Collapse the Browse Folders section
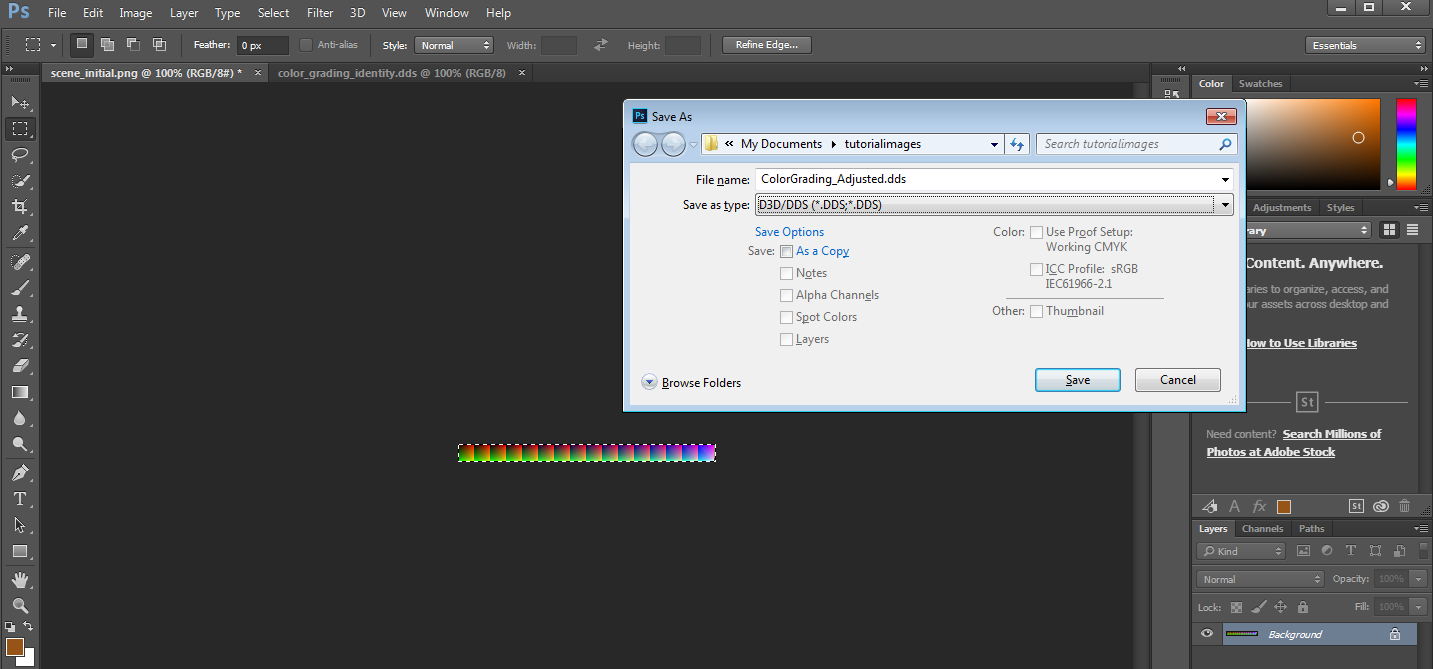 (649, 382)
